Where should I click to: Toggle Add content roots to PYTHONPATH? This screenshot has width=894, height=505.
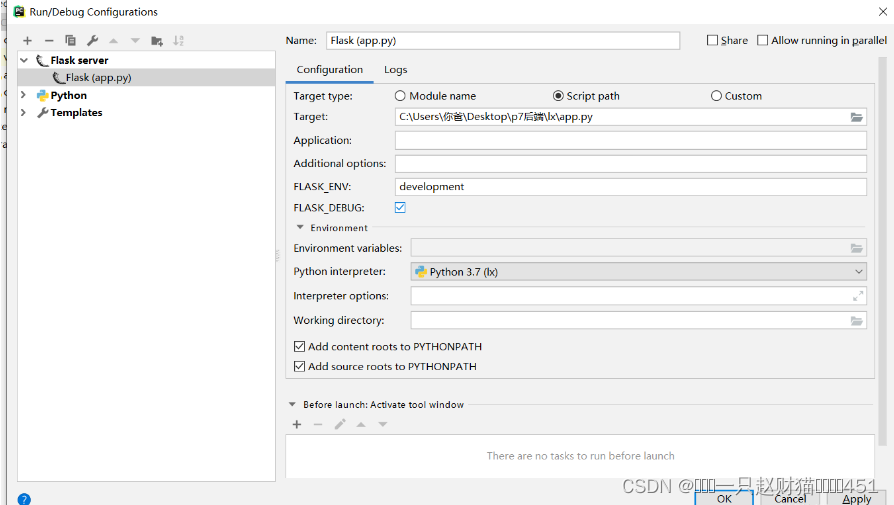pos(299,347)
